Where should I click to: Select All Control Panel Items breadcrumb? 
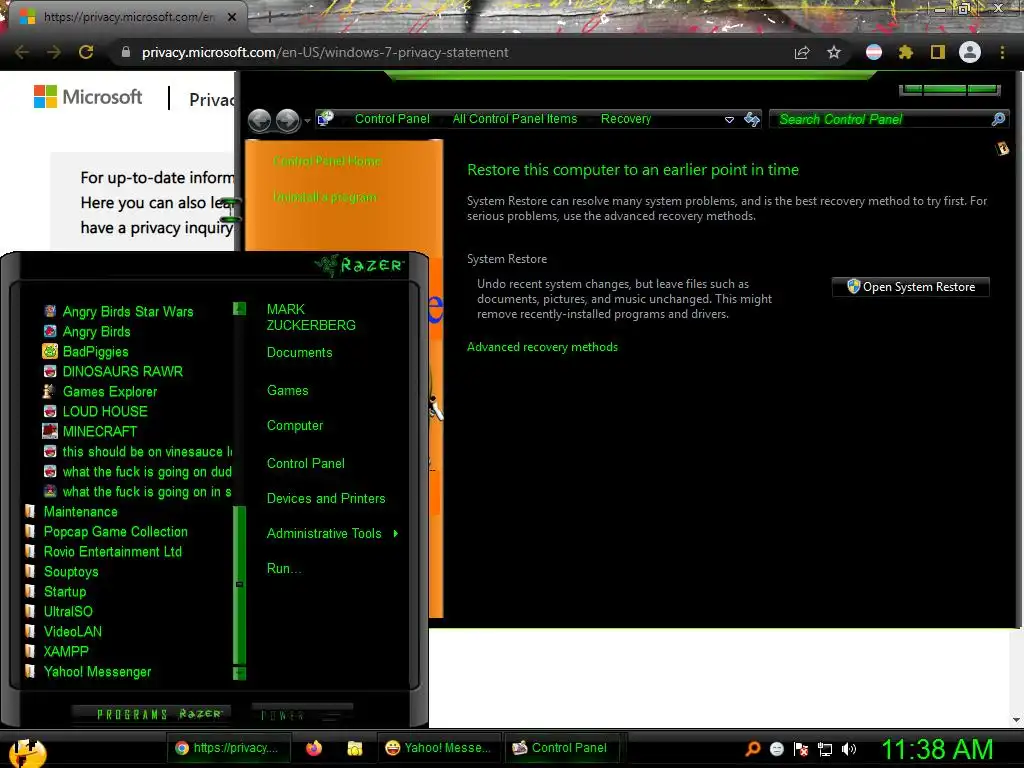(515, 119)
